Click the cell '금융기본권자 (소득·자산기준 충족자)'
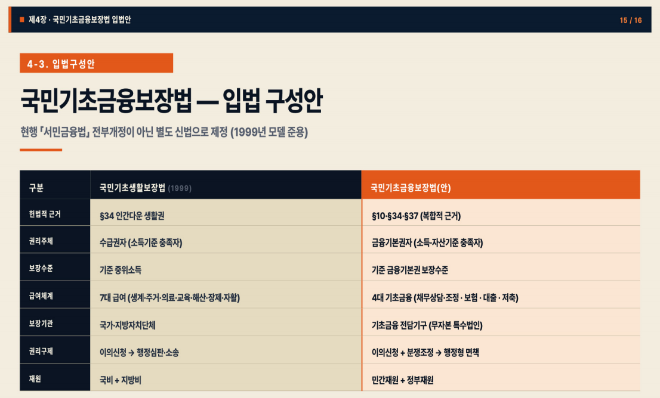The image size is (660, 398). (x=501, y=240)
